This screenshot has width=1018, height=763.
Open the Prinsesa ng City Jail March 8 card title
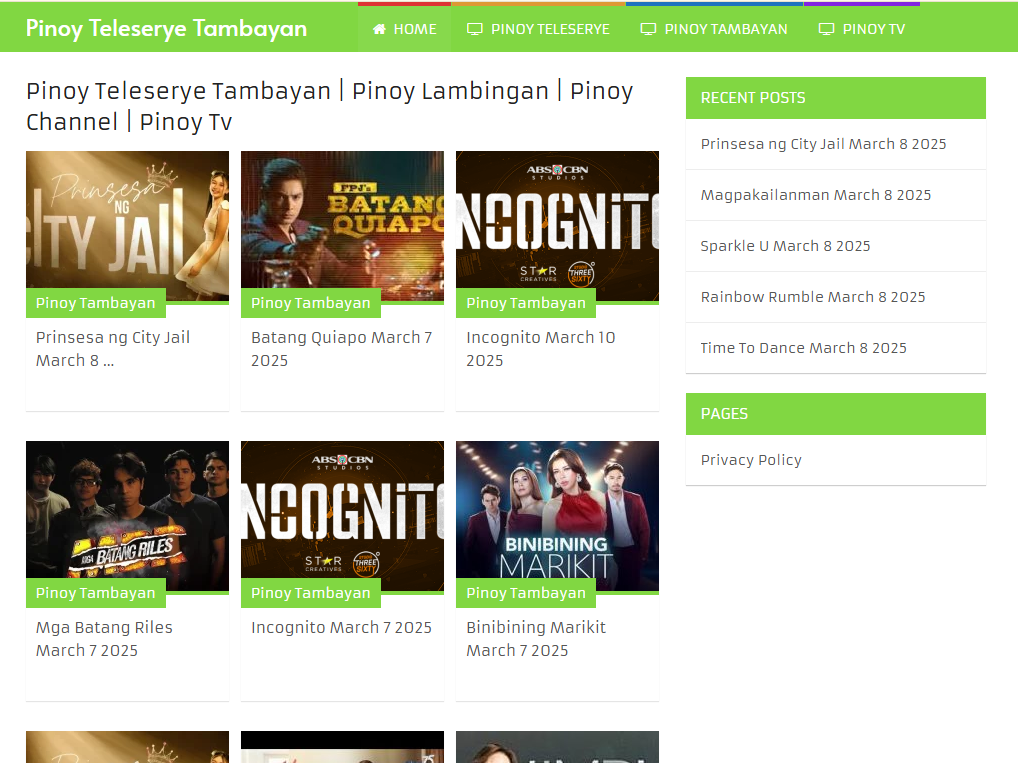[113, 349]
